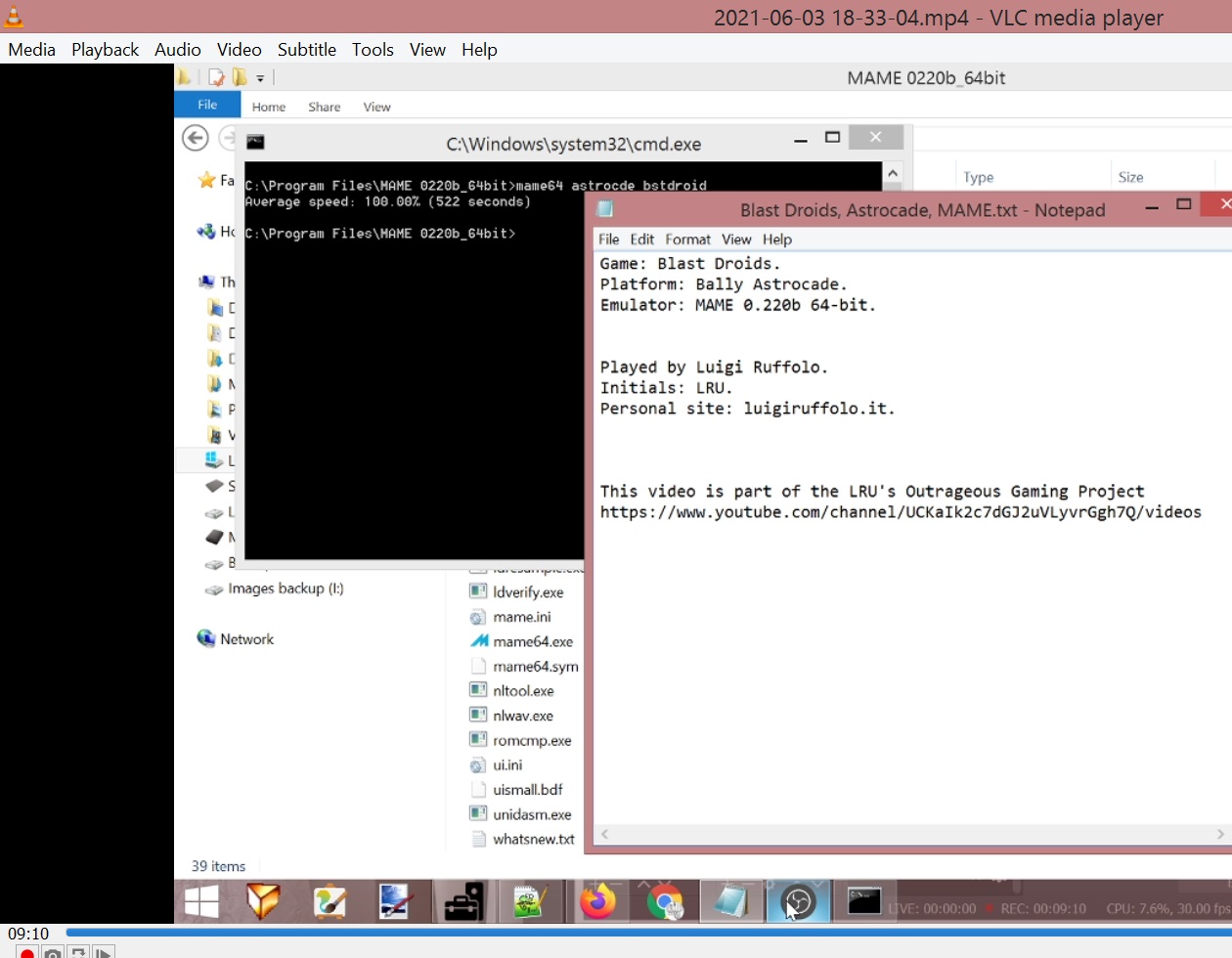1232x958 pixels.
Task: Click the blue File button in Explorer
Action: click(x=207, y=106)
